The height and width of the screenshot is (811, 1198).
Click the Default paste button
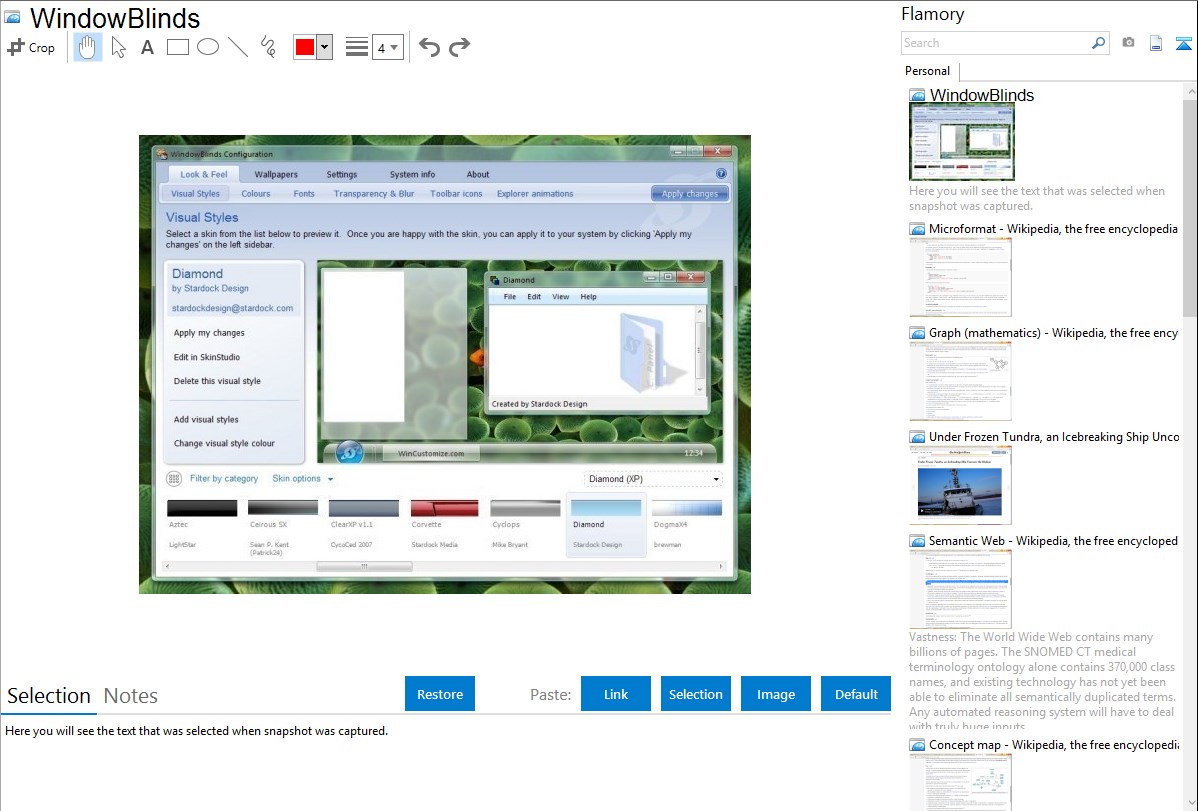[856, 694]
